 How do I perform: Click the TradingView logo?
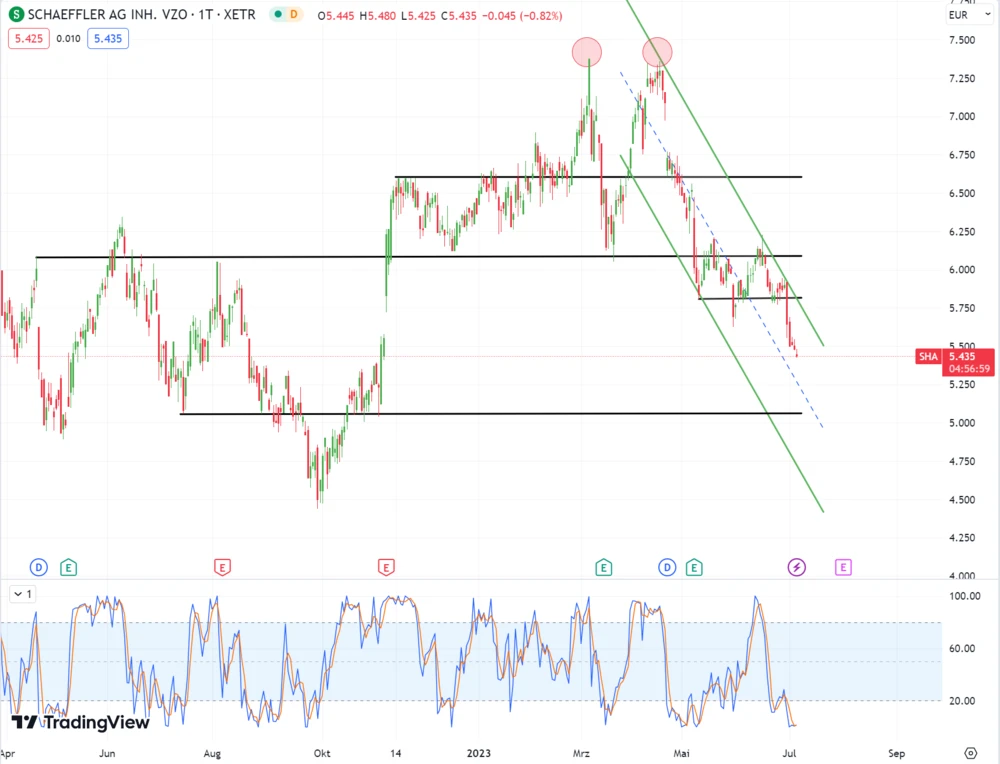tap(80, 722)
